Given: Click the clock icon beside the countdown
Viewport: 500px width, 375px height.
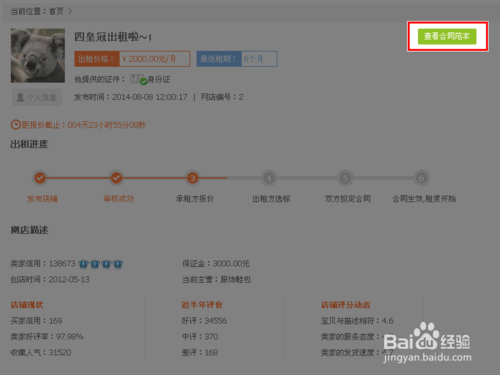Looking at the screenshot, I should [x=16, y=125].
